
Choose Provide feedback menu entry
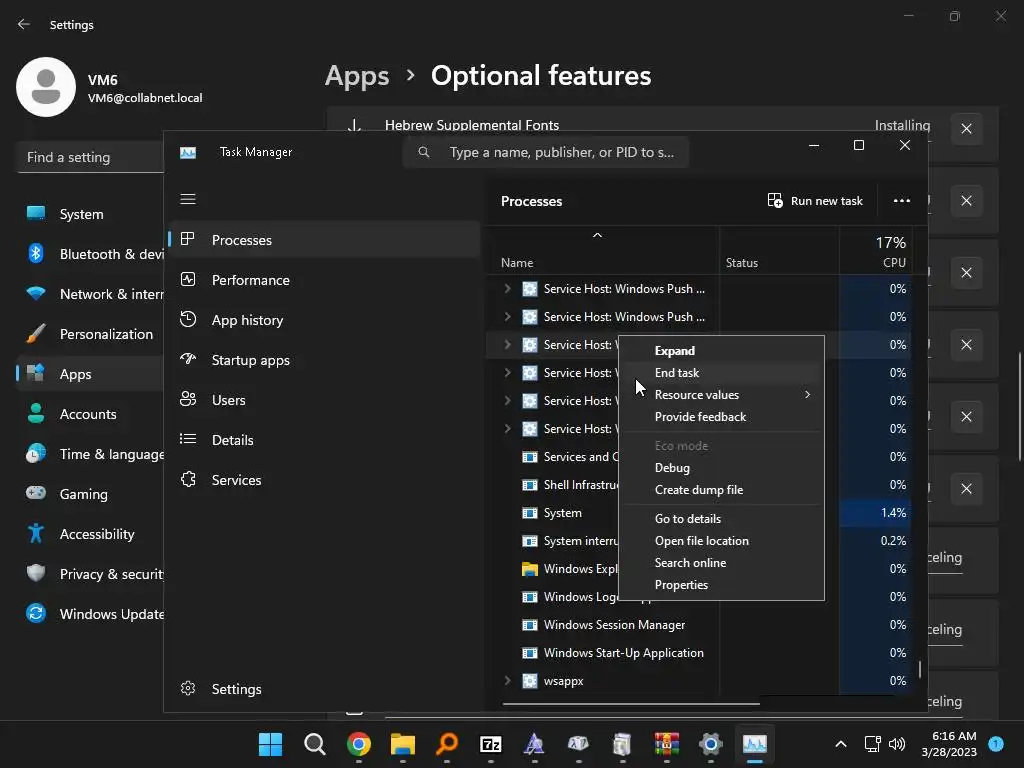pos(721,417)
